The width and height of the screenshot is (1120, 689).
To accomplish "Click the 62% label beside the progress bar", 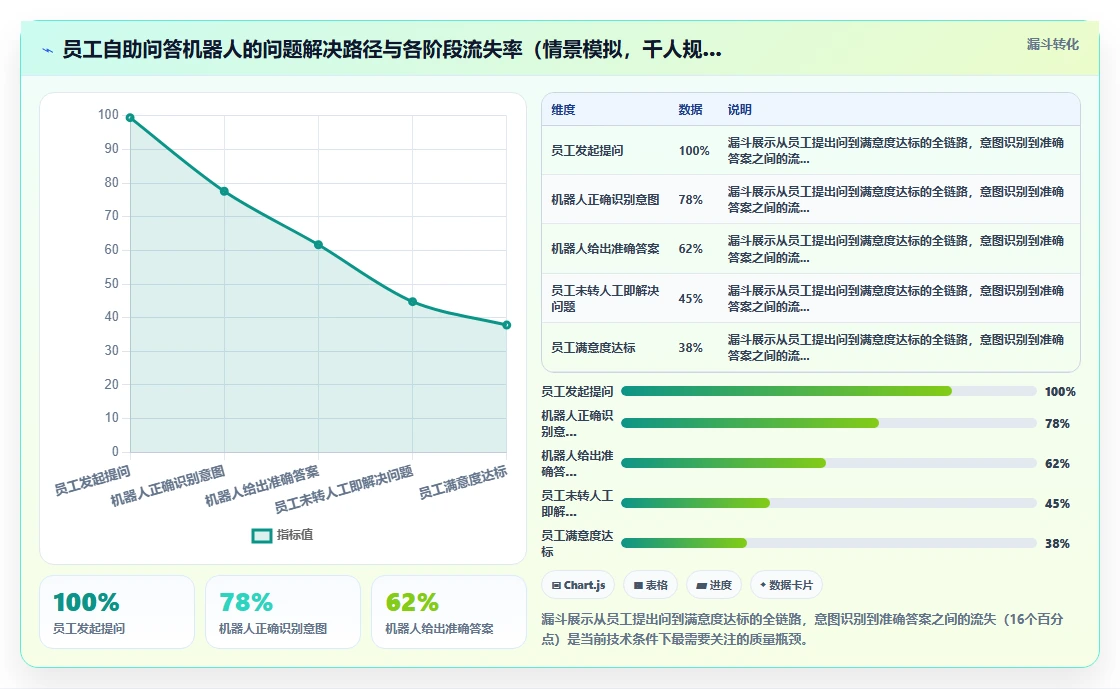I will point(1057,463).
